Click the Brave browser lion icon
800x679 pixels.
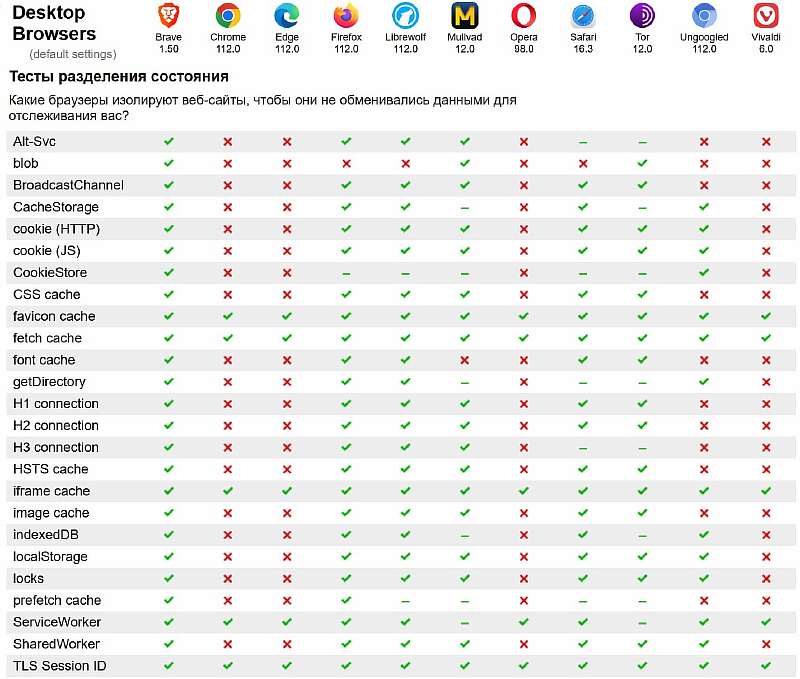coord(169,17)
